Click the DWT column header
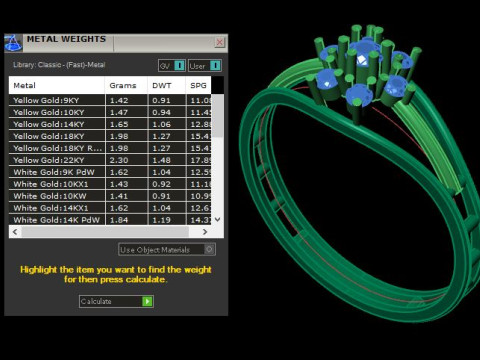 (x=166, y=85)
